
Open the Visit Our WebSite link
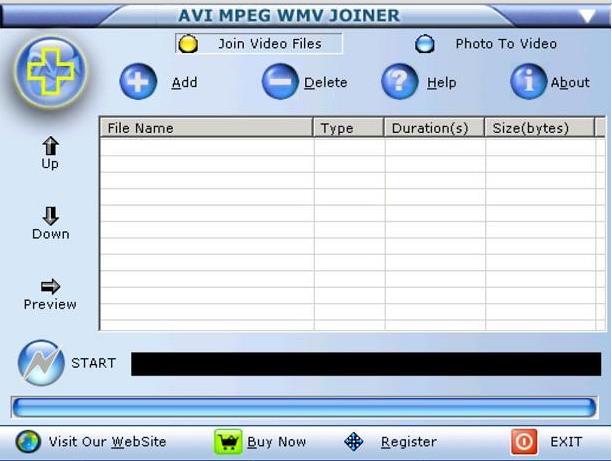[x=107, y=442]
